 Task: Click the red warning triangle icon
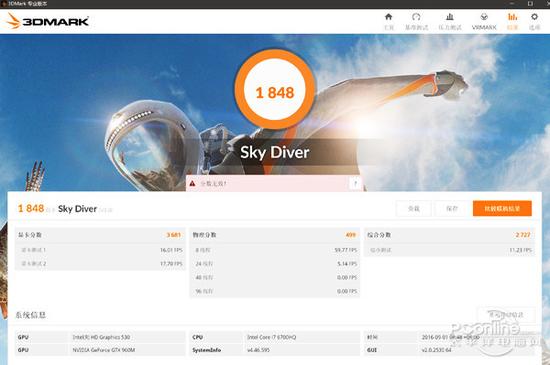192,183
